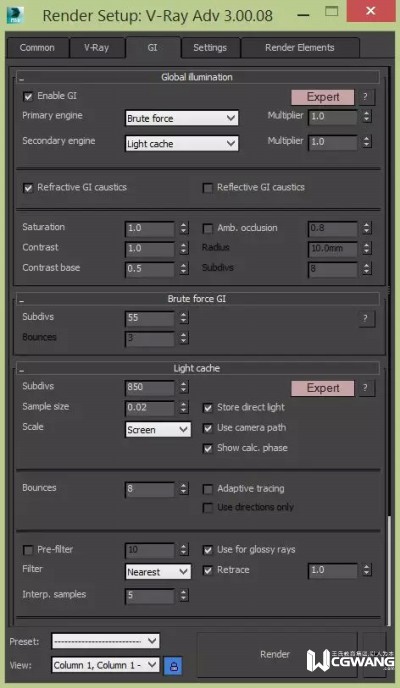The image size is (400, 688).
Task: Toggle Use camera path checkbox
Action: [207, 428]
